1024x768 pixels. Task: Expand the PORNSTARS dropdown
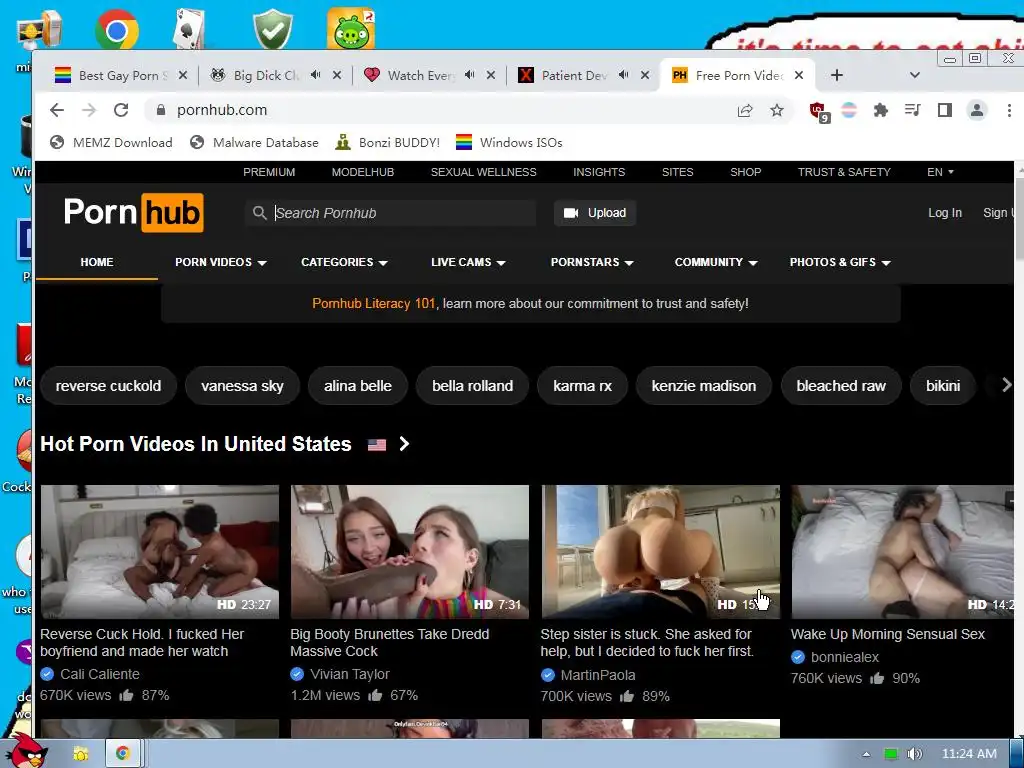[x=592, y=262]
